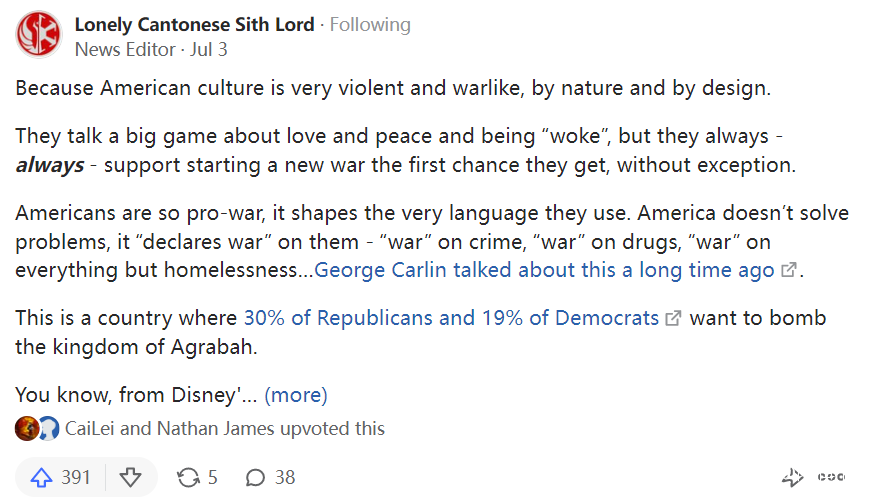Open the George Carlin talked about this link

click(545, 270)
